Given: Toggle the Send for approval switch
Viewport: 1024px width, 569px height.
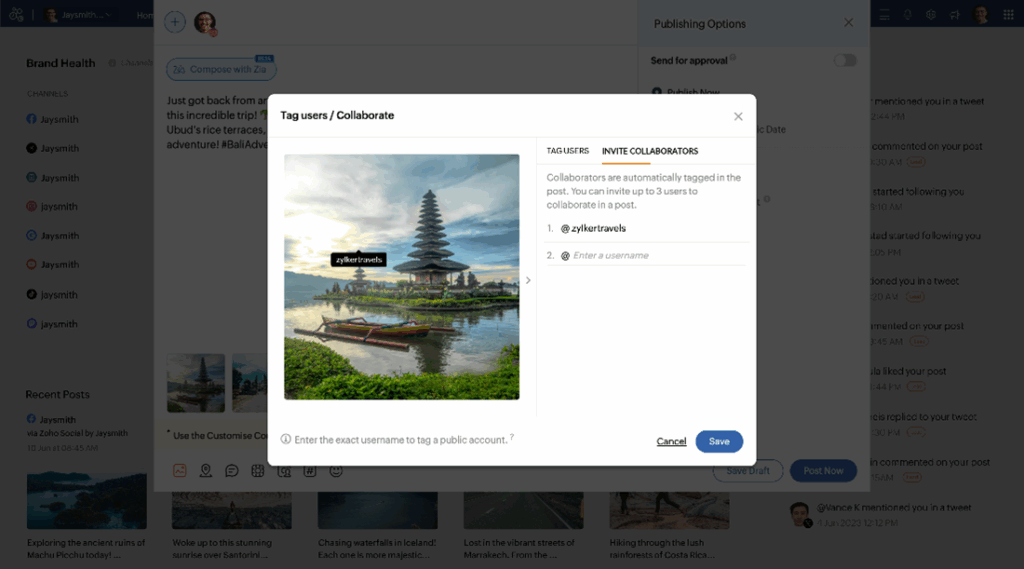Looking at the screenshot, I should 845,60.
